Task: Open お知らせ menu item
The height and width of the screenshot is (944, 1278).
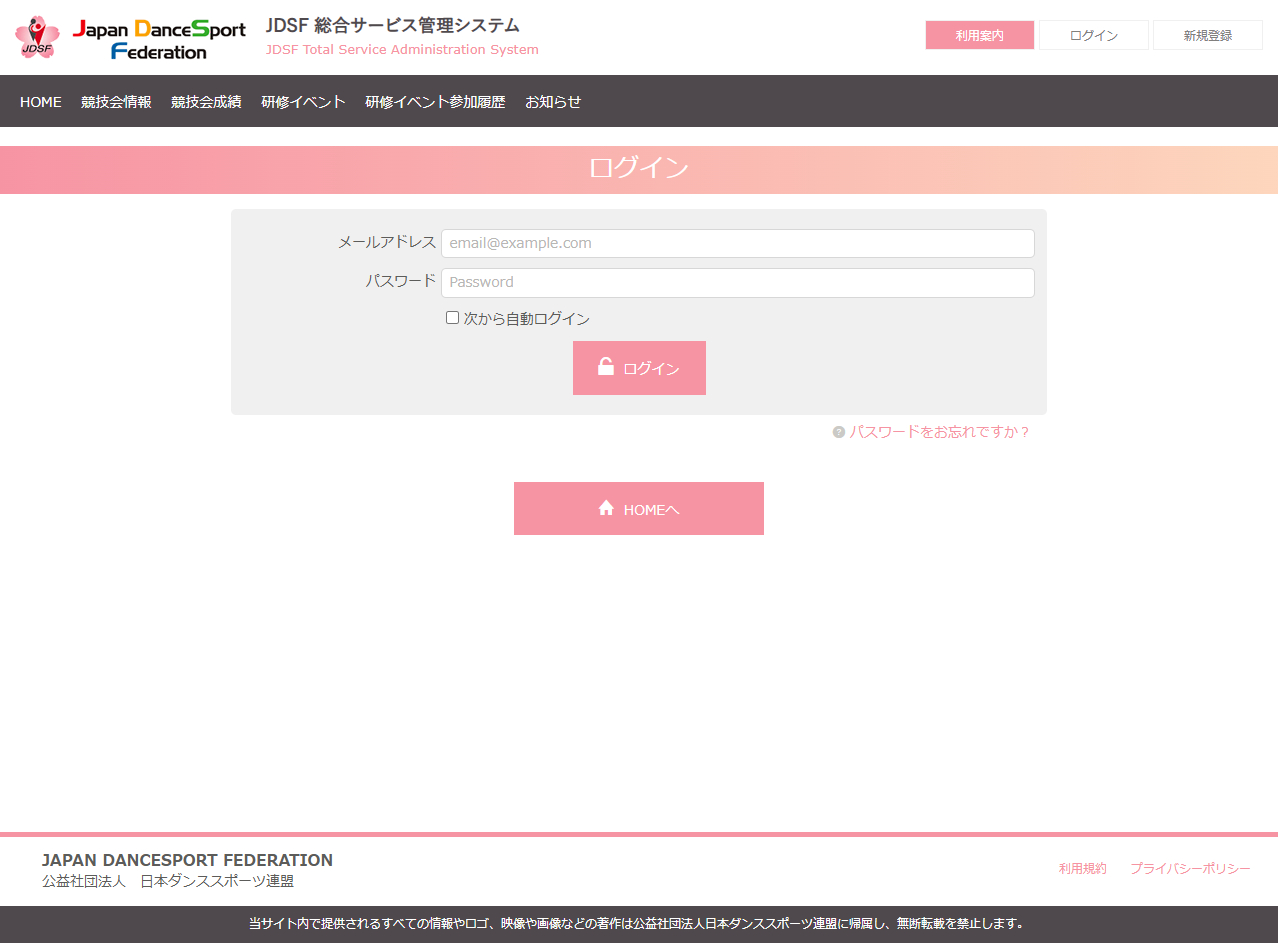Action: tap(553, 101)
